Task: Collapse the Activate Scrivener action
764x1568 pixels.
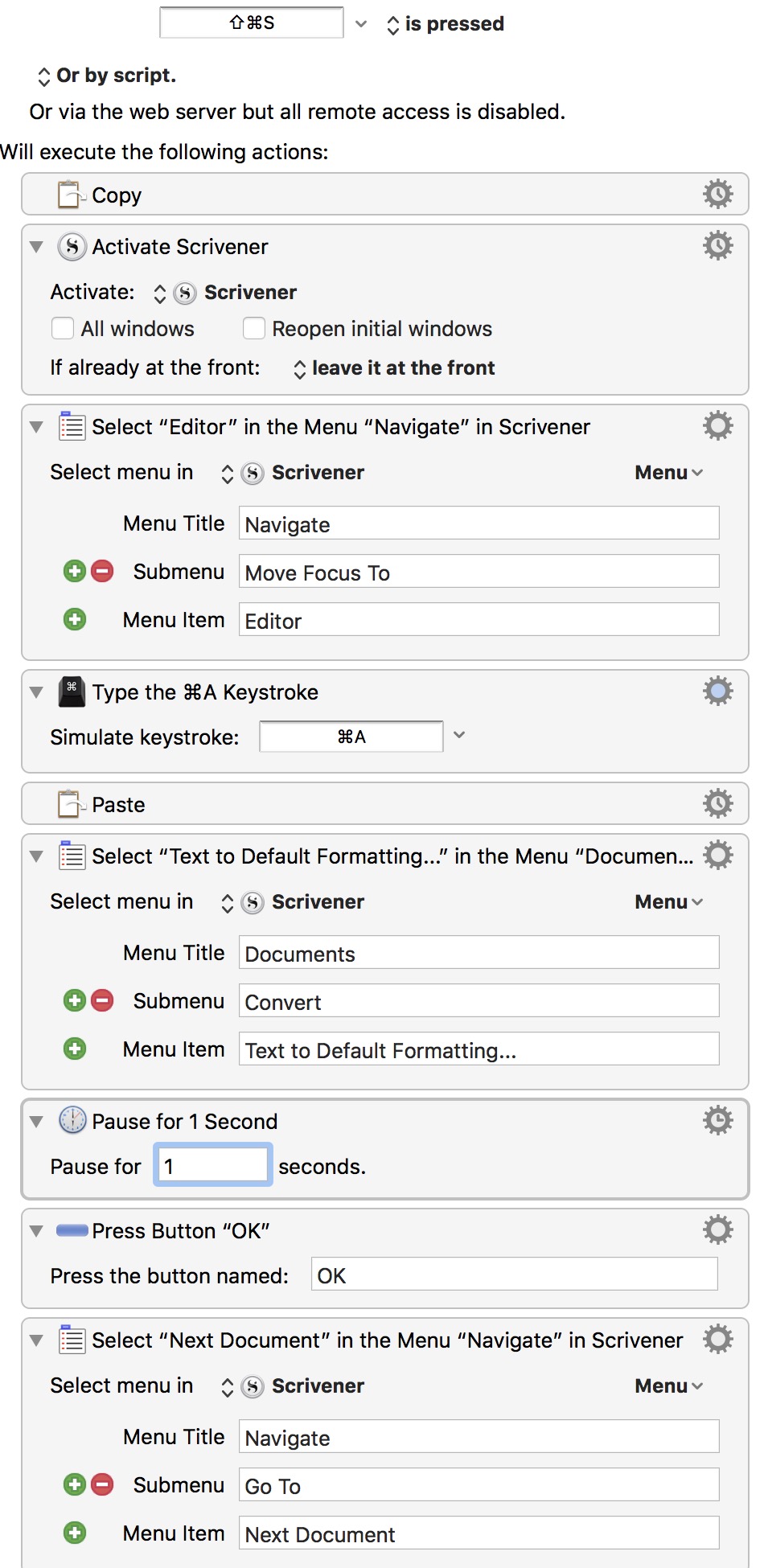Action: click(x=36, y=247)
